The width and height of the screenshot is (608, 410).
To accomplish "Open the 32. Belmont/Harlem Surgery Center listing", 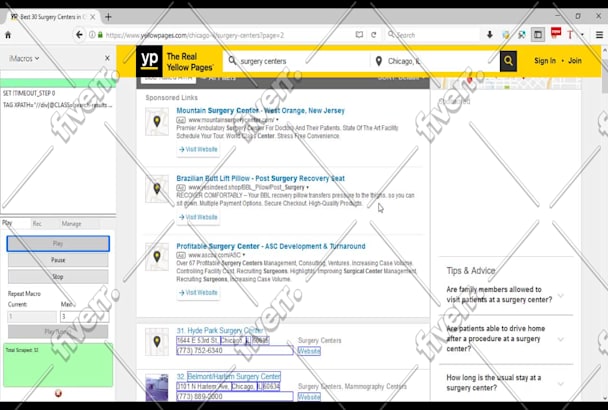I will click(229, 376).
